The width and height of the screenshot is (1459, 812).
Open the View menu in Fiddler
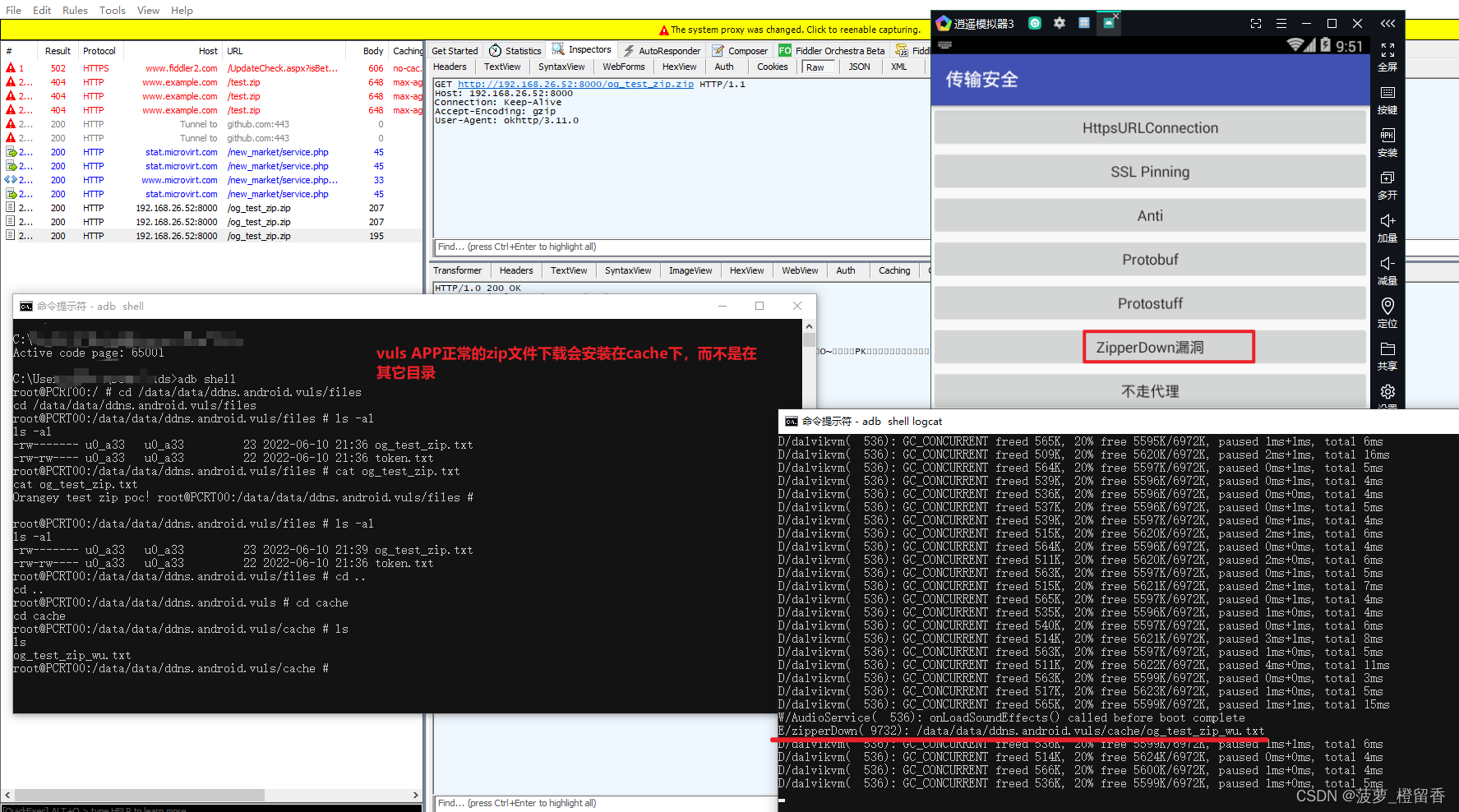click(148, 10)
